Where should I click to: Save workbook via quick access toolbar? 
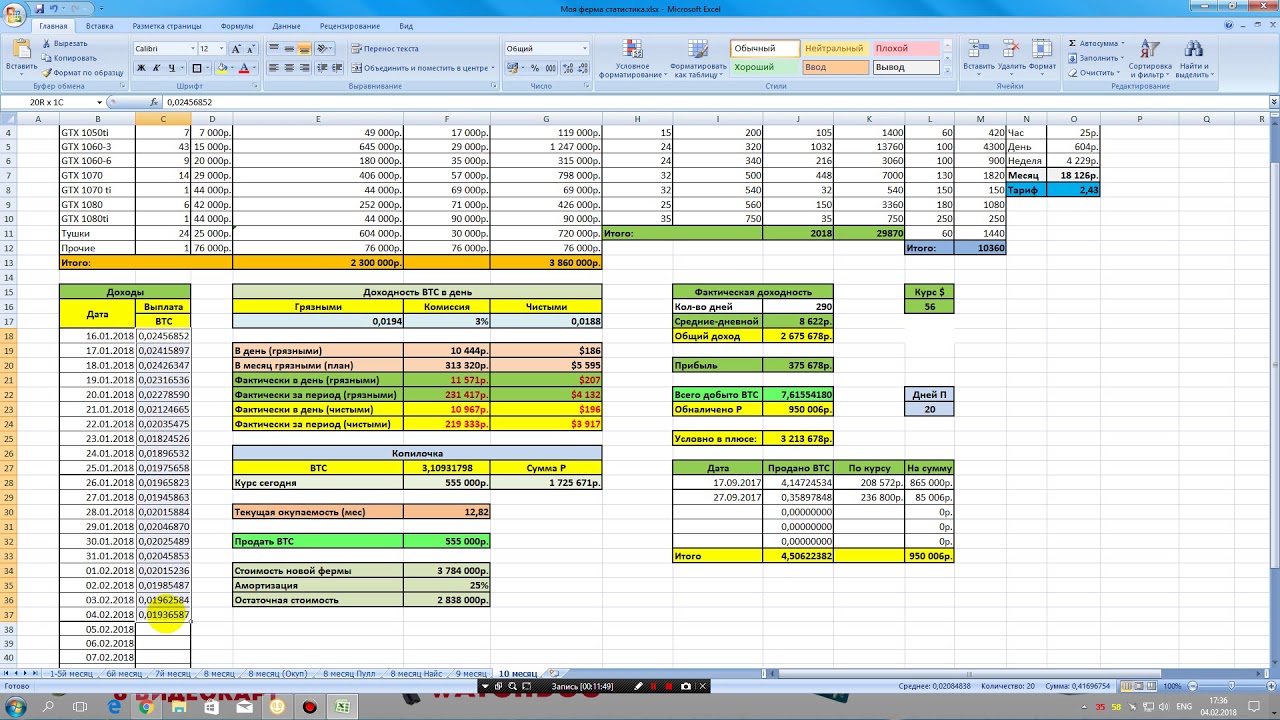click(39, 8)
